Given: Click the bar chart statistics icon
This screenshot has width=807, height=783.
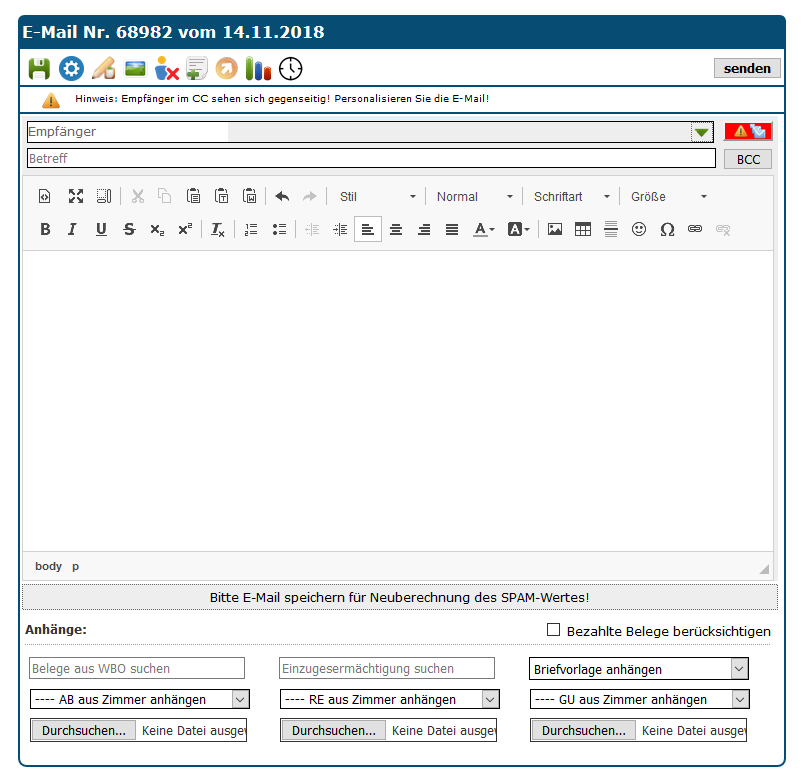Looking at the screenshot, I should pos(259,69).
